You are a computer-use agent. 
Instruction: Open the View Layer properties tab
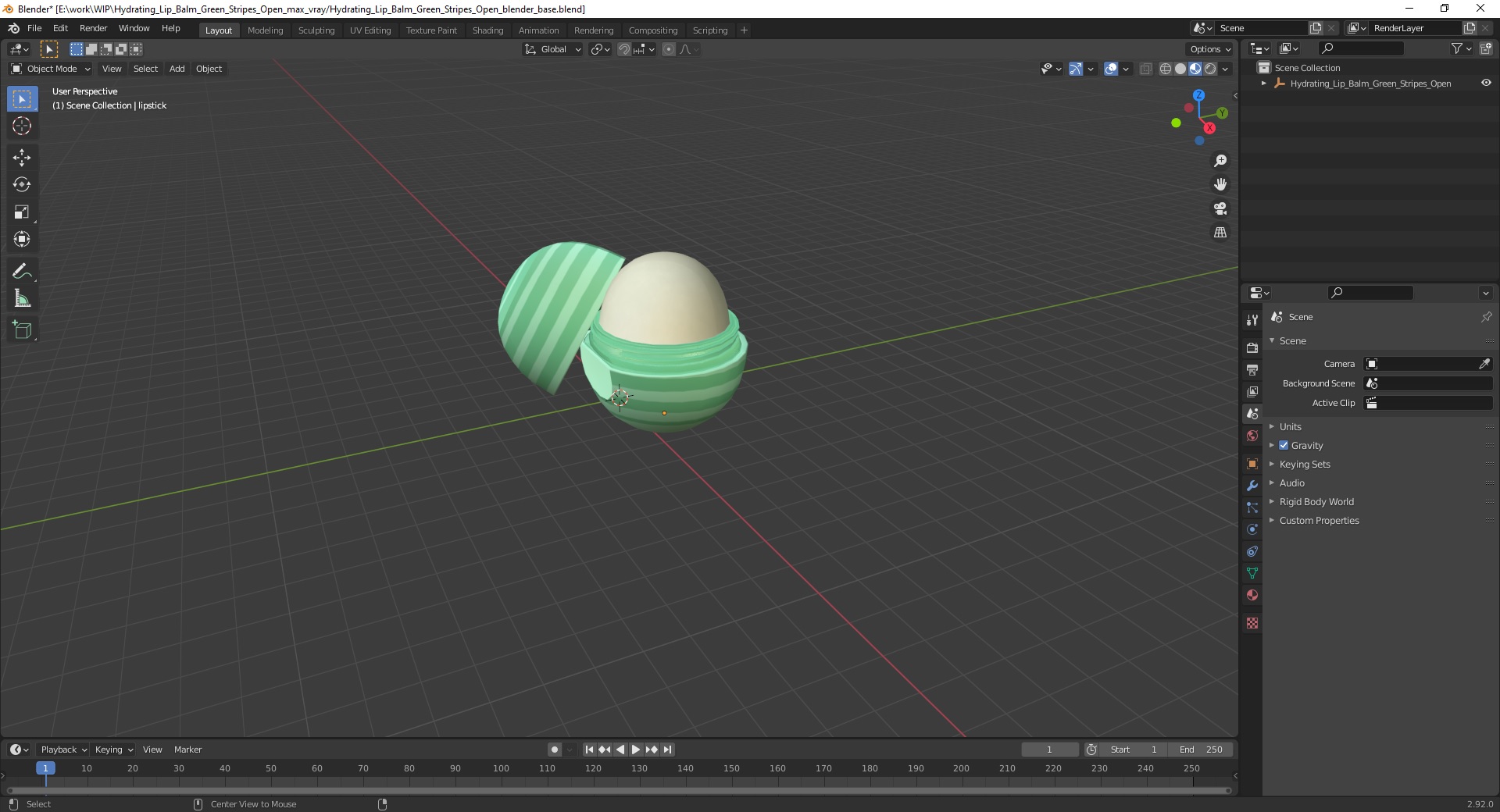pyautogui.click(x=1252, y=391)
